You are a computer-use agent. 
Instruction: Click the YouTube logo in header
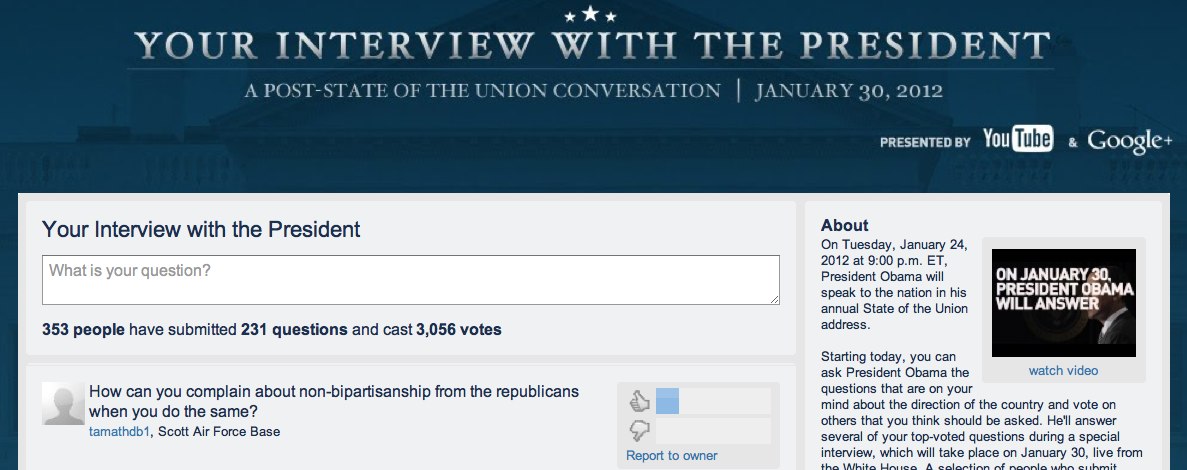pos(1017,139)
